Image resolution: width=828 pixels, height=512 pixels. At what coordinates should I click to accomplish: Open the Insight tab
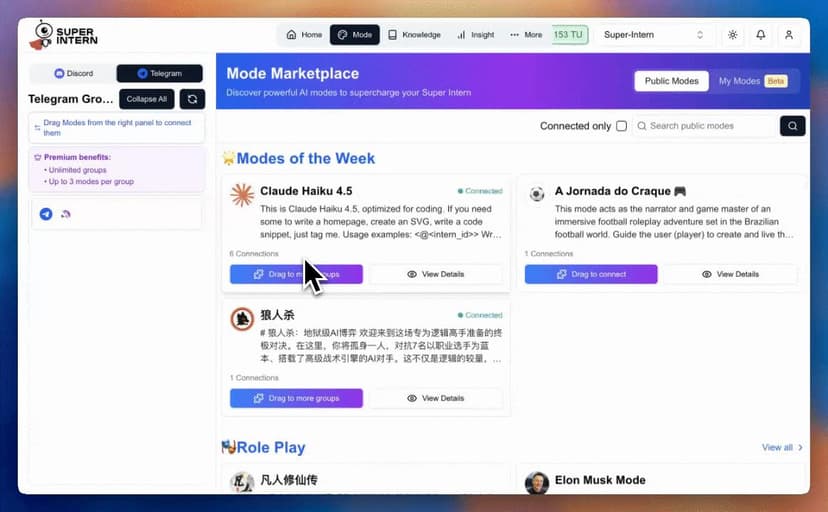(x=476, y=35)
